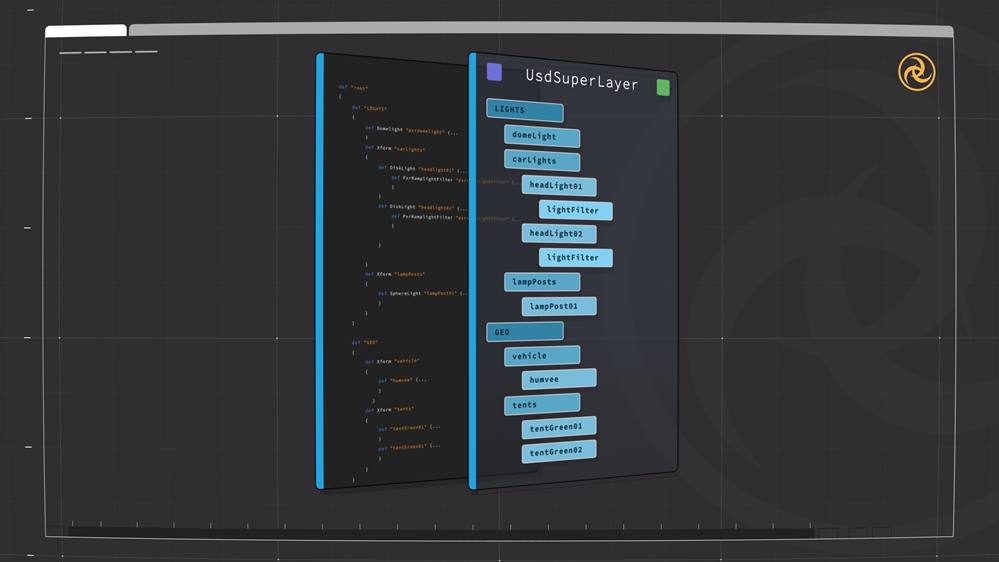This screenshot has height=562, width=999.
Task: Collapse the GEO group node
Action: pos(525,332)
